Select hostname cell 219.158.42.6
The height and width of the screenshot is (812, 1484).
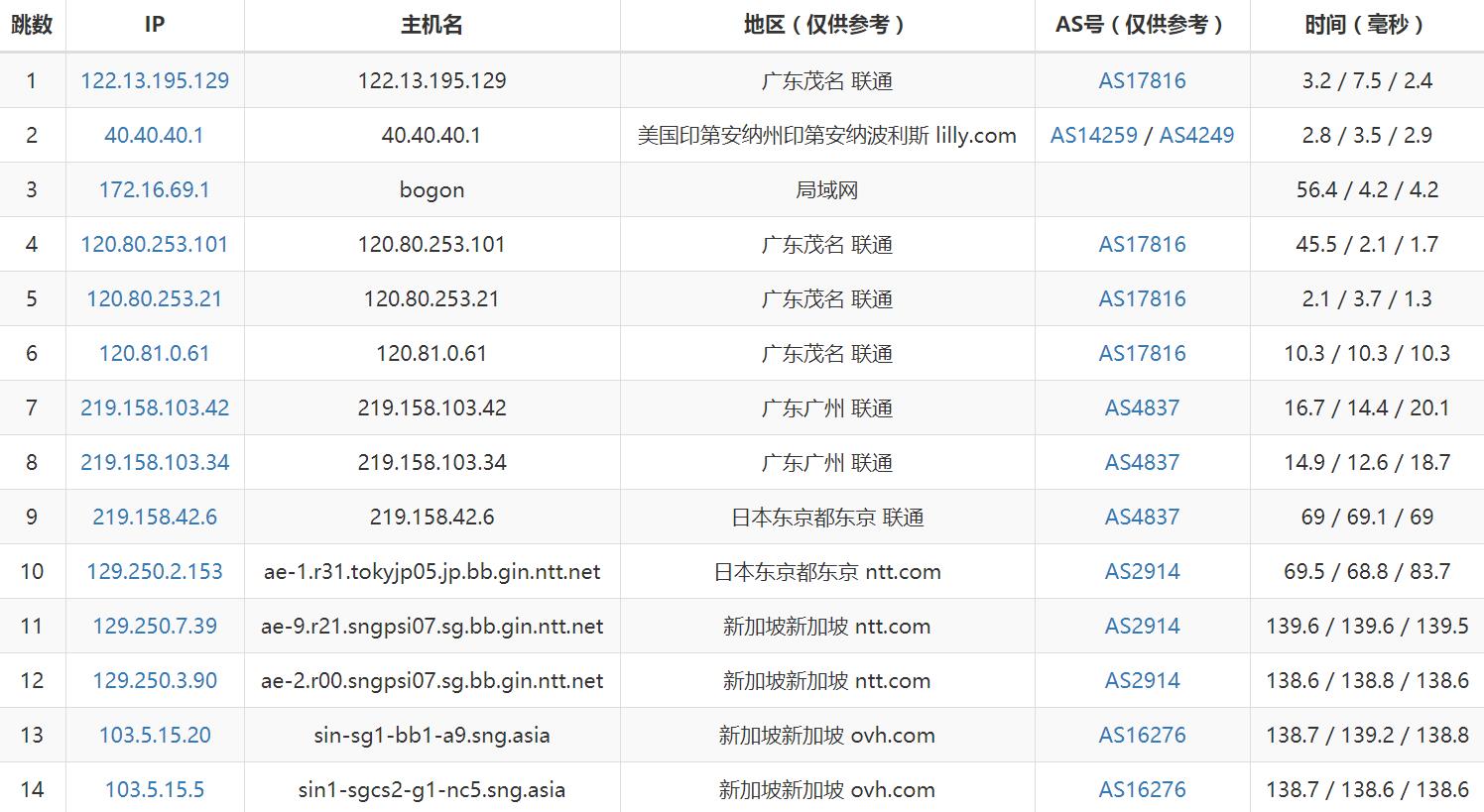(x=432, y=517)
